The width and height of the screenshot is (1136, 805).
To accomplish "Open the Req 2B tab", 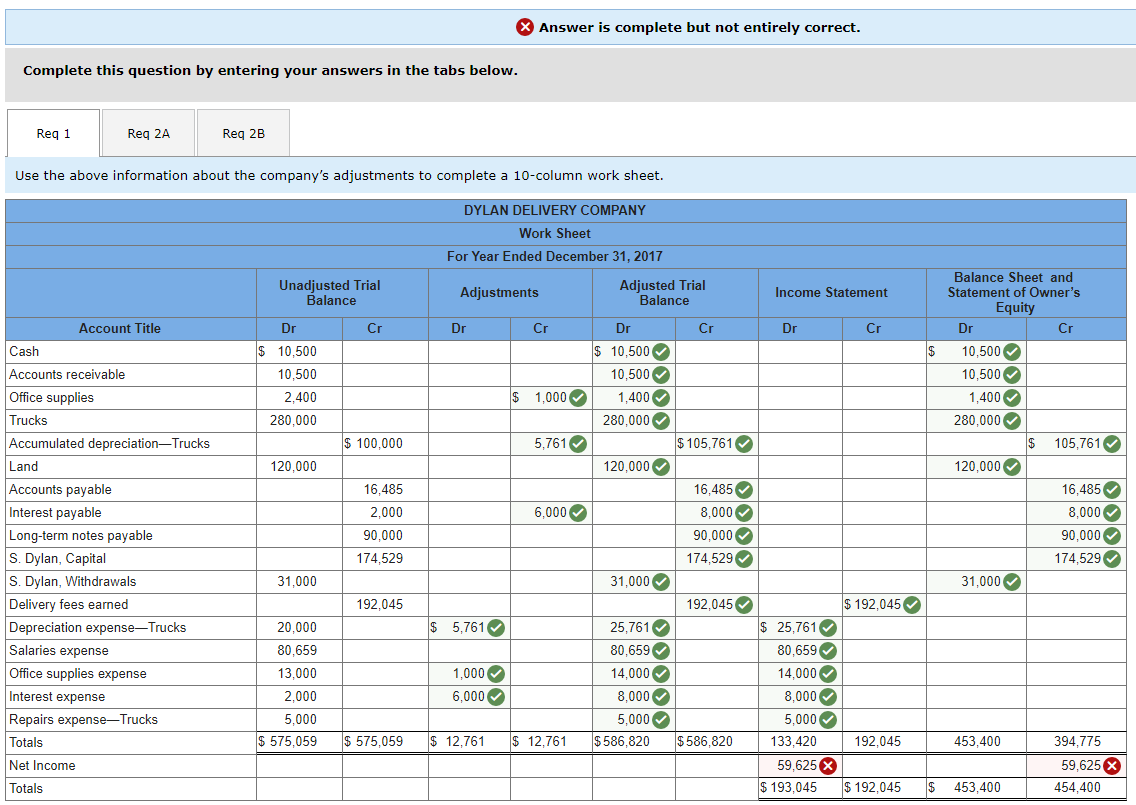I will (x=242, y=132).
